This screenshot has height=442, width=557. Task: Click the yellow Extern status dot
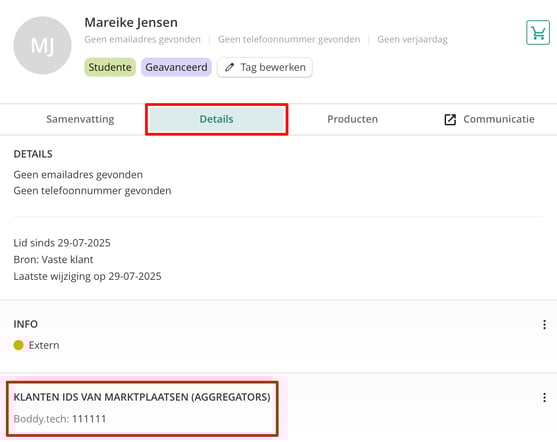[x=18, y=345]
